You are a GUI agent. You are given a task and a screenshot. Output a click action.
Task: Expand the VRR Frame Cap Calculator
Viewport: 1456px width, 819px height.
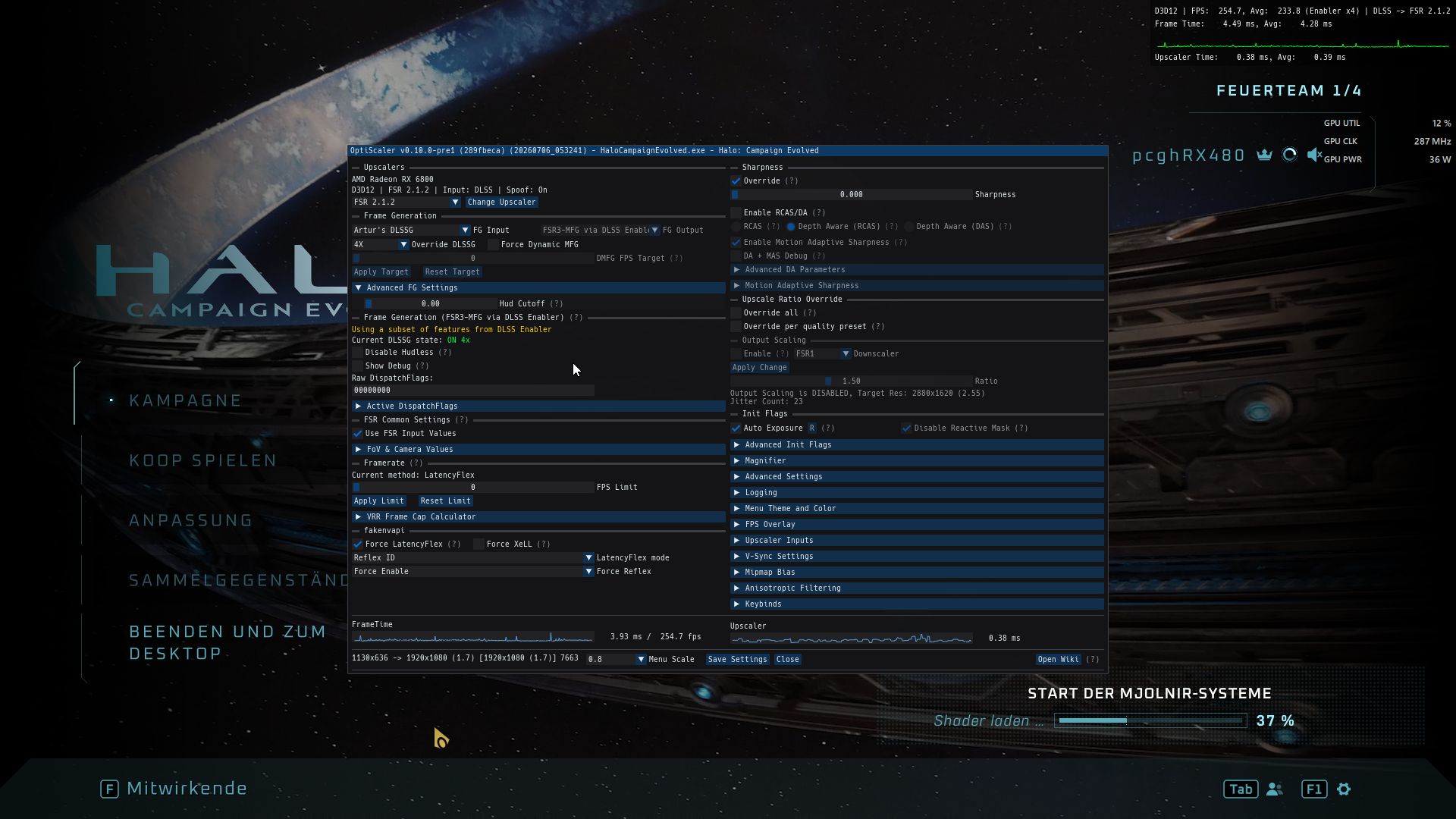pos(538,517)
